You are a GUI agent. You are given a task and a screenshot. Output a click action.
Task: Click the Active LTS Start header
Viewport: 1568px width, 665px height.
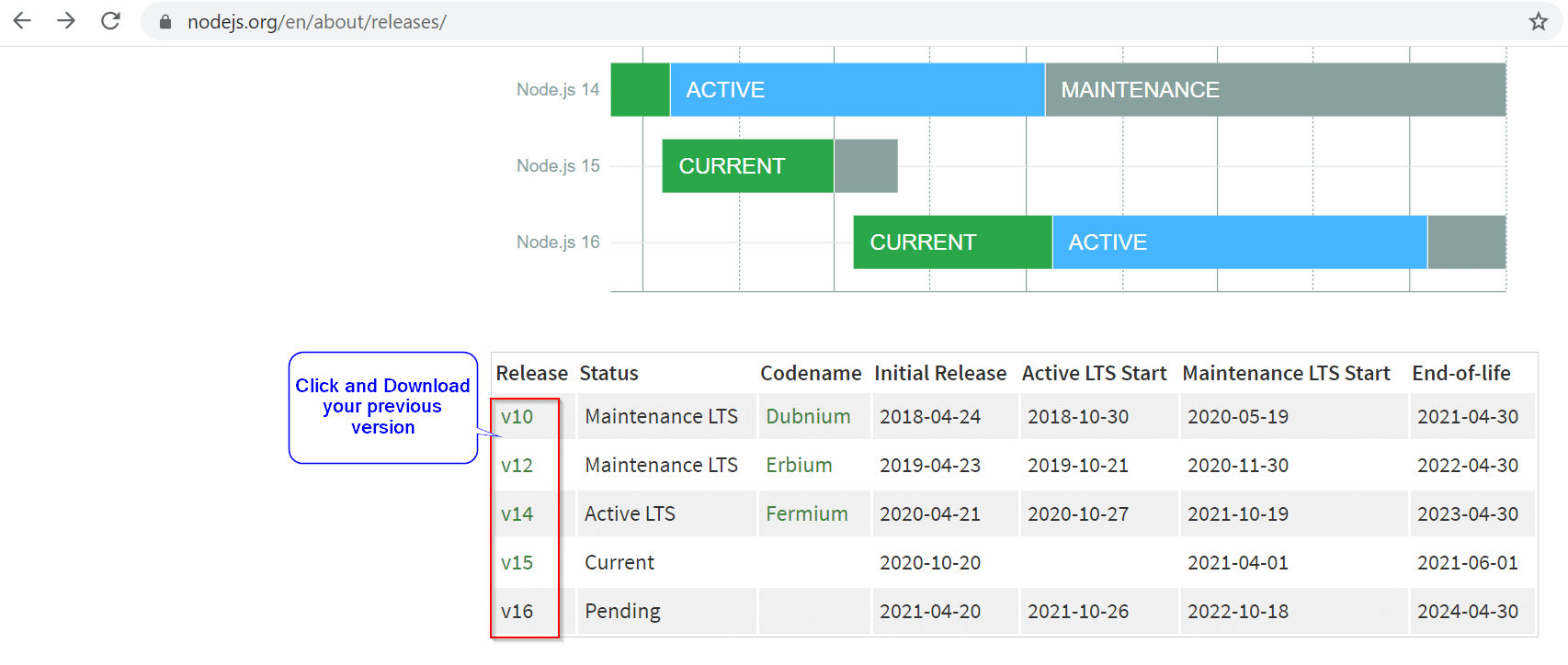(1094, 374)
